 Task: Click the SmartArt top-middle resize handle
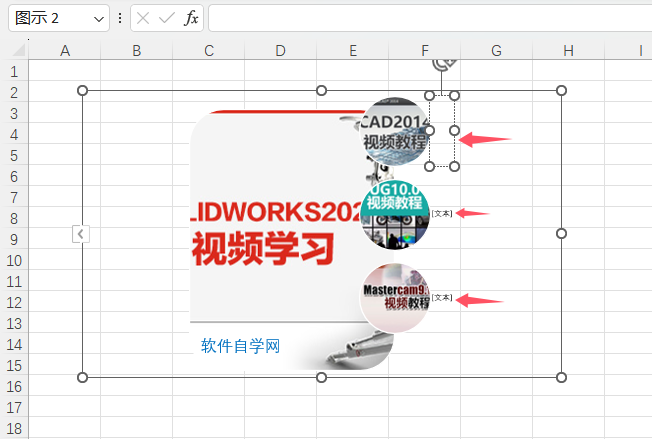[321, 90]
